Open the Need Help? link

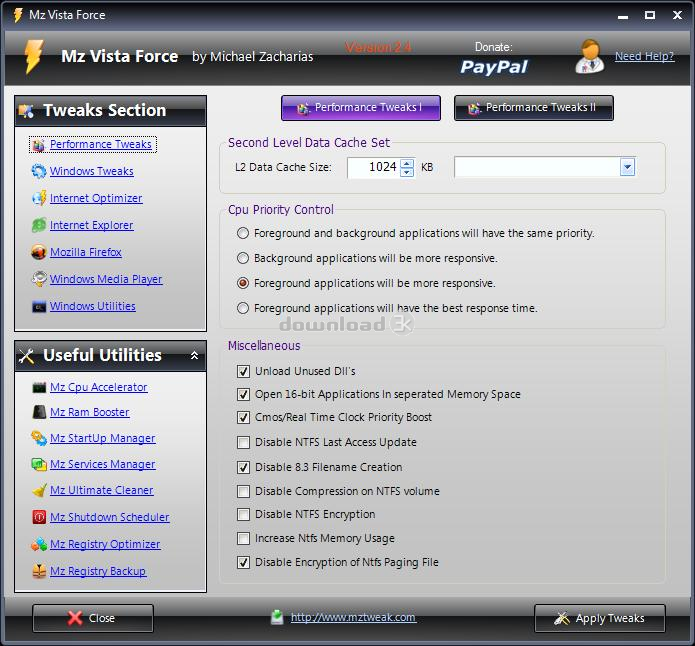[644, 56]
